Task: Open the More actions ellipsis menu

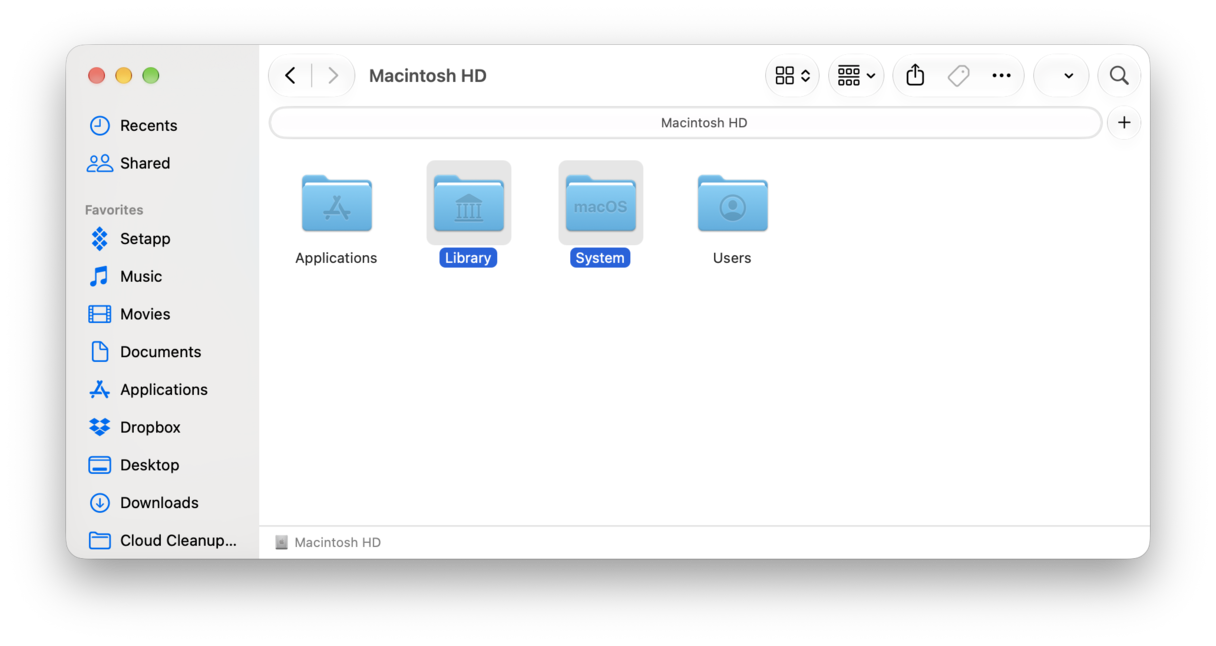Action: [1001, 76]
